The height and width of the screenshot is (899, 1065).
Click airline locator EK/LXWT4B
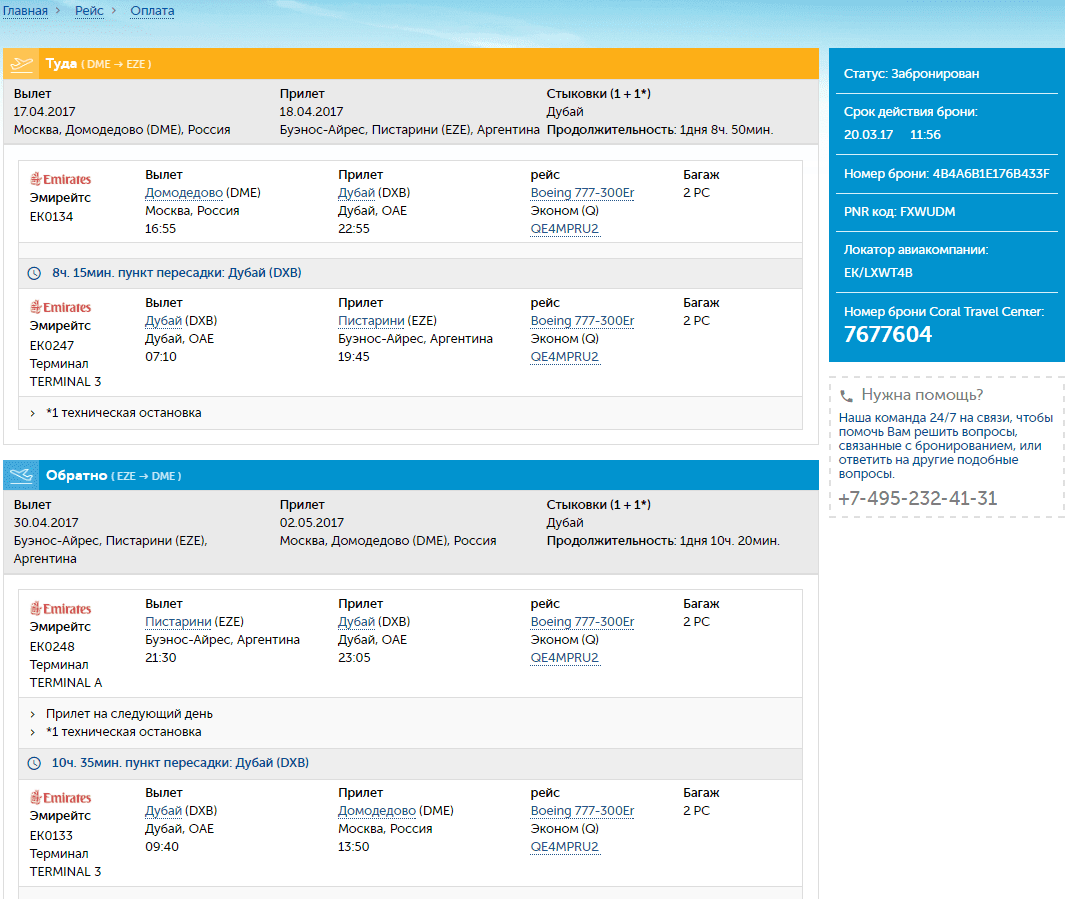click(x=878, y=272)
